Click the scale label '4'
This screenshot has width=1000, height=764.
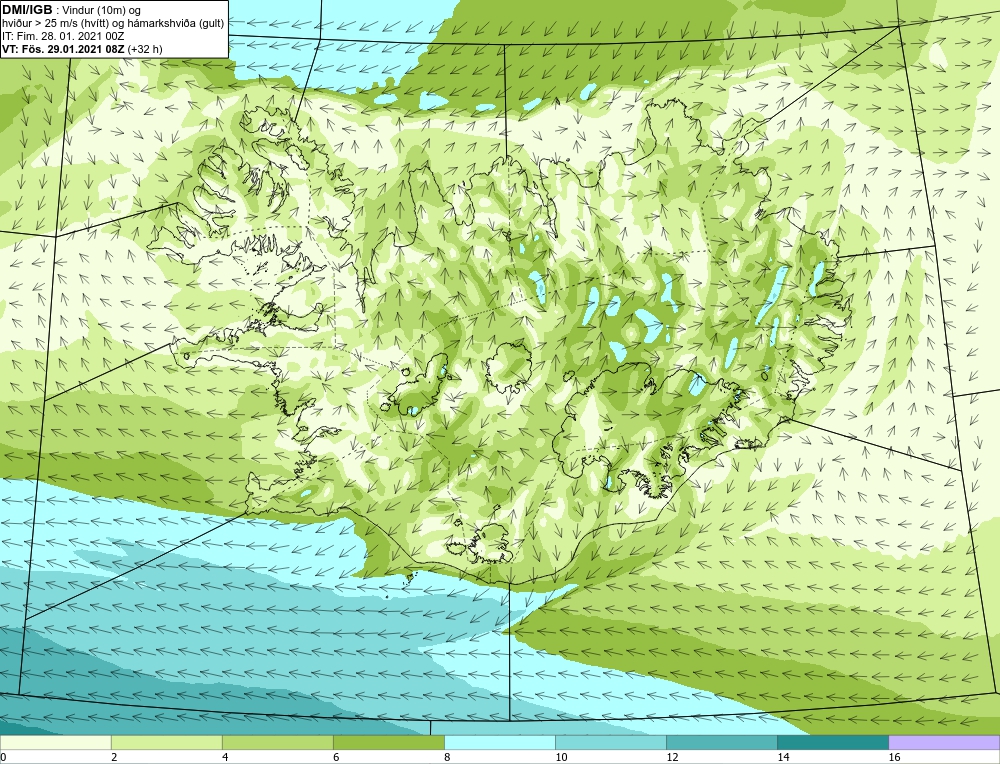pos(225,757)
